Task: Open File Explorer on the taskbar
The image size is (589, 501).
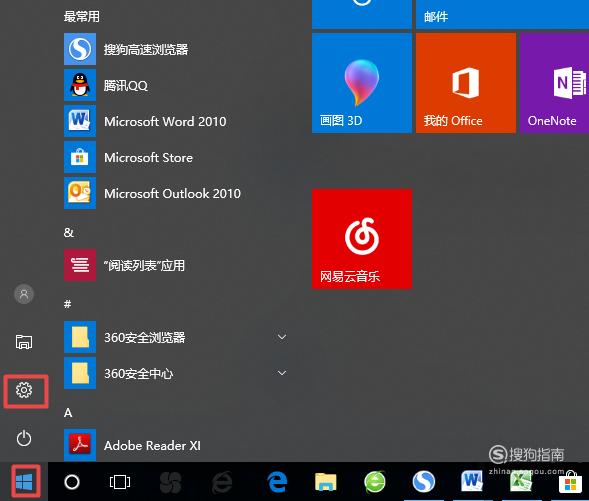Action: point(325,482)
